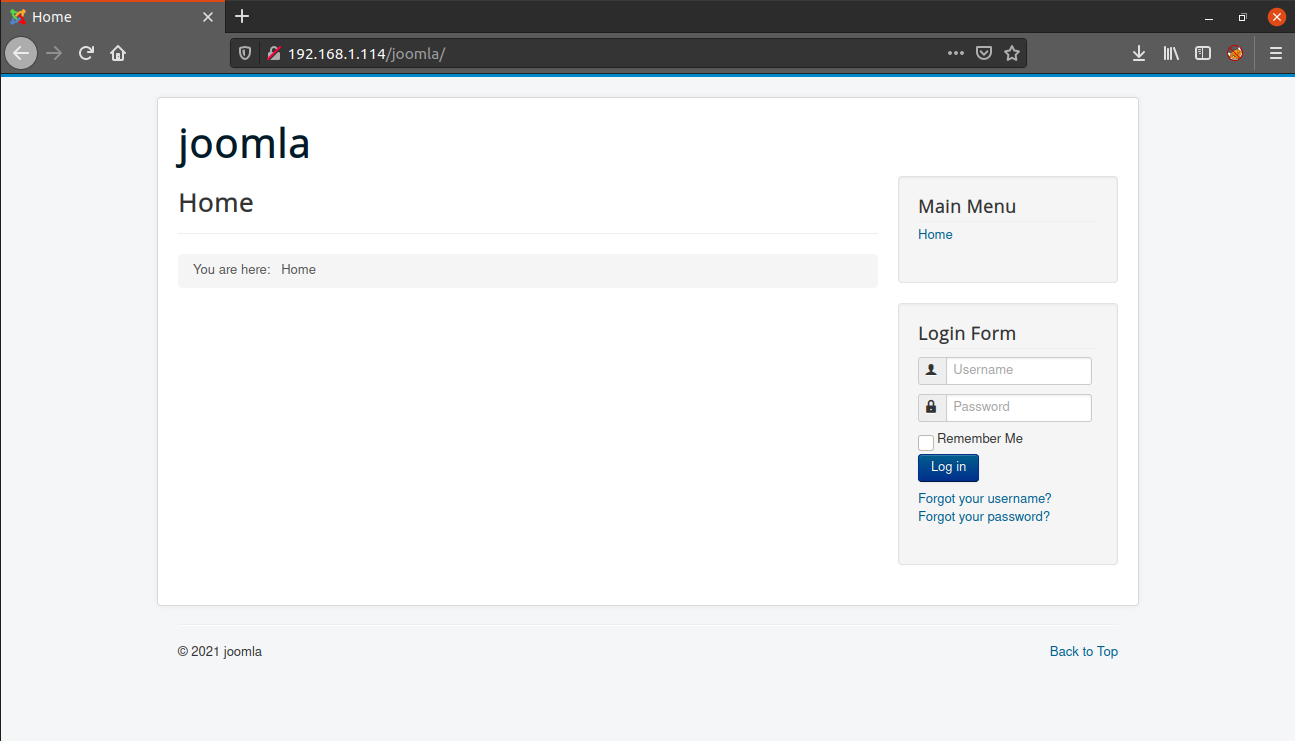The height and width of the screenshot is (741, 1295).
Task: Click the extension icon next to sidebar button
Action: (1235, 53)
